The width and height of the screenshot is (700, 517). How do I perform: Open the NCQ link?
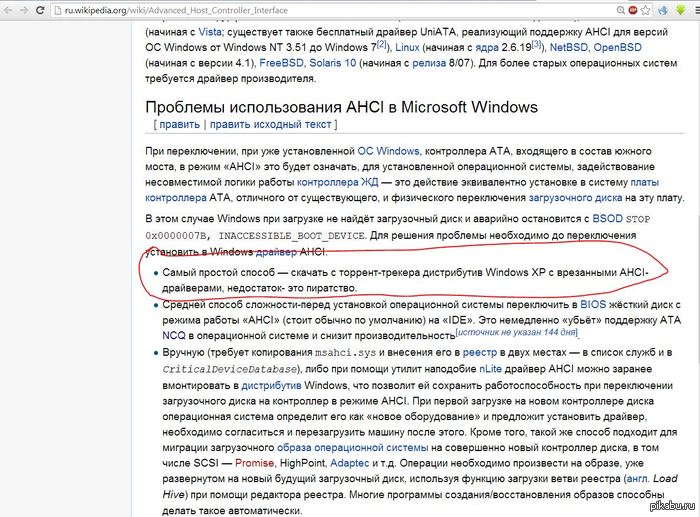click(174, 336)
